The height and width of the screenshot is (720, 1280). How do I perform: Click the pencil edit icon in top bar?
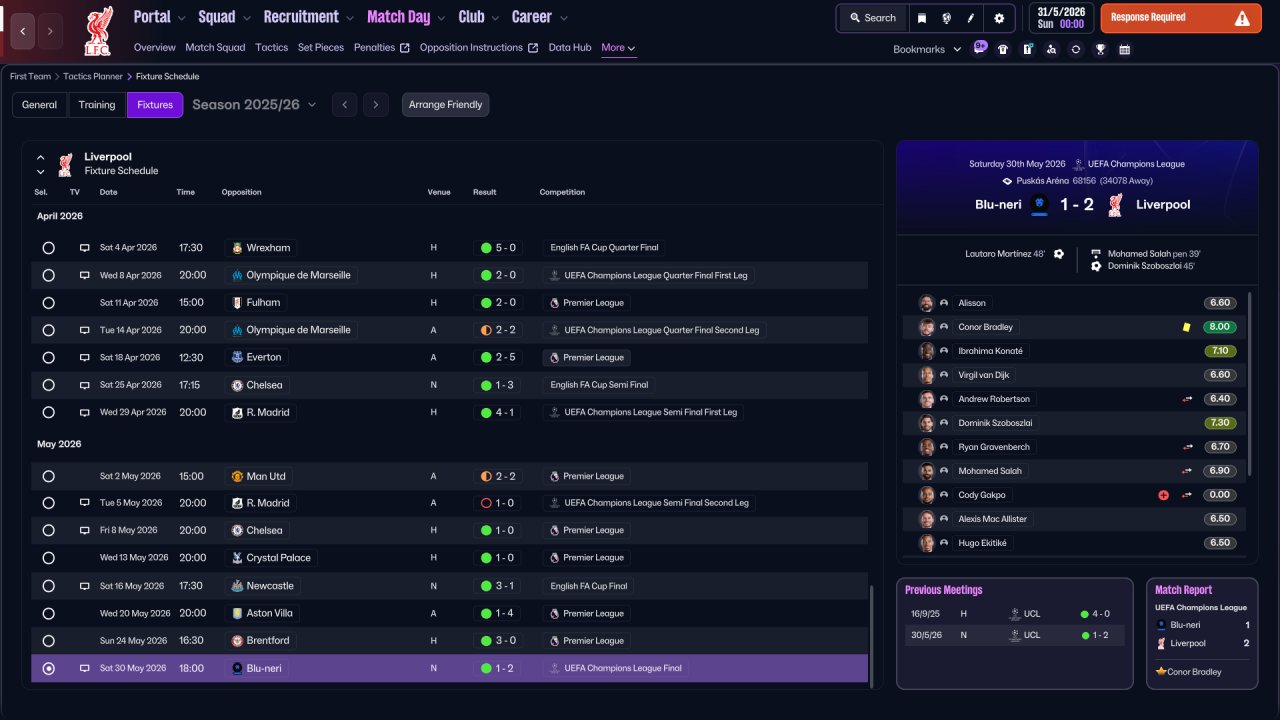point(970,18)
